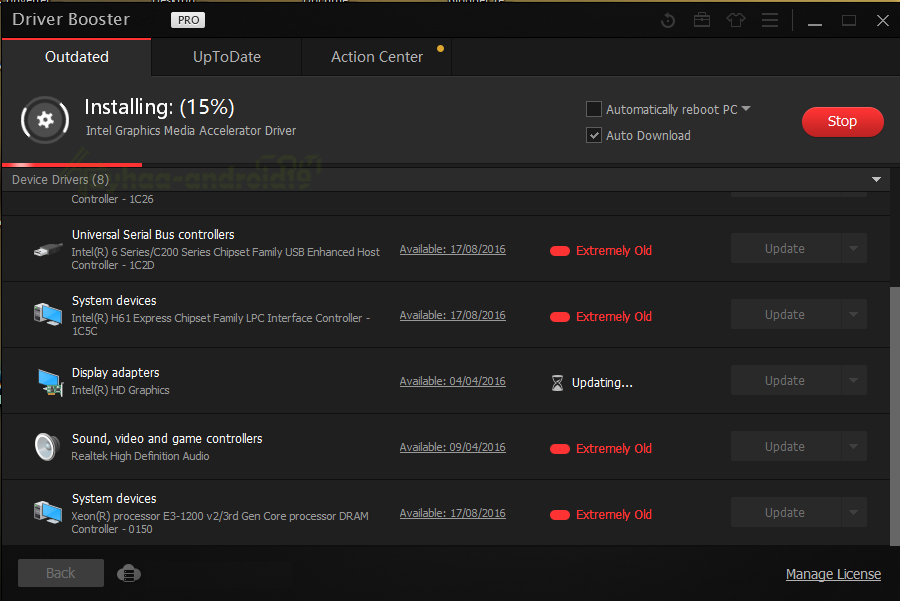
Task: Open the hamburger main menu
Action: click(x=769, y=20)
